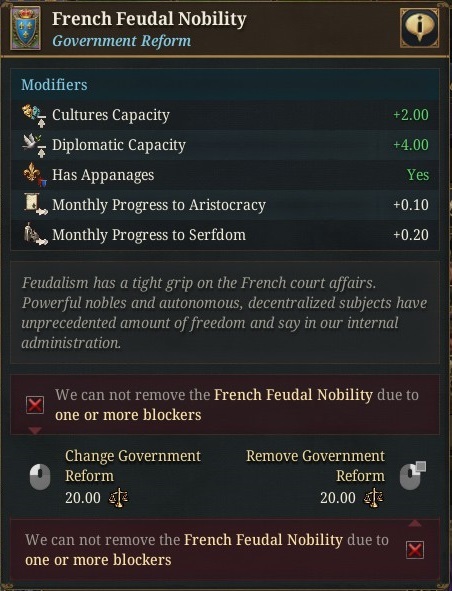Click the French coat of arms shield icon

(x=25, y=29)
